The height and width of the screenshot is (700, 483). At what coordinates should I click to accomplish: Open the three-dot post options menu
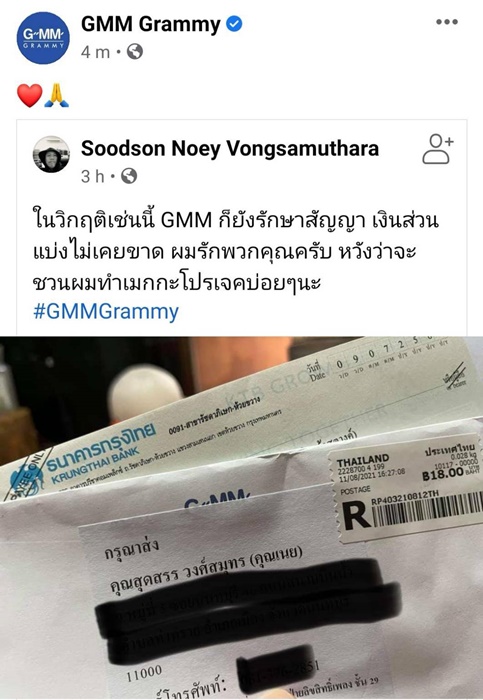coord(447,22)
